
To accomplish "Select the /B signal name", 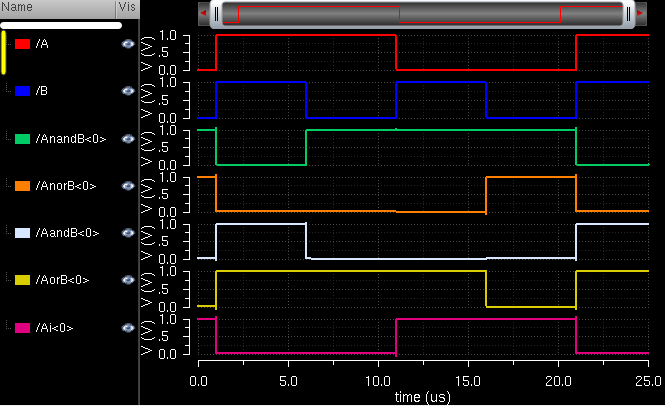I will [x=42, y=91].
